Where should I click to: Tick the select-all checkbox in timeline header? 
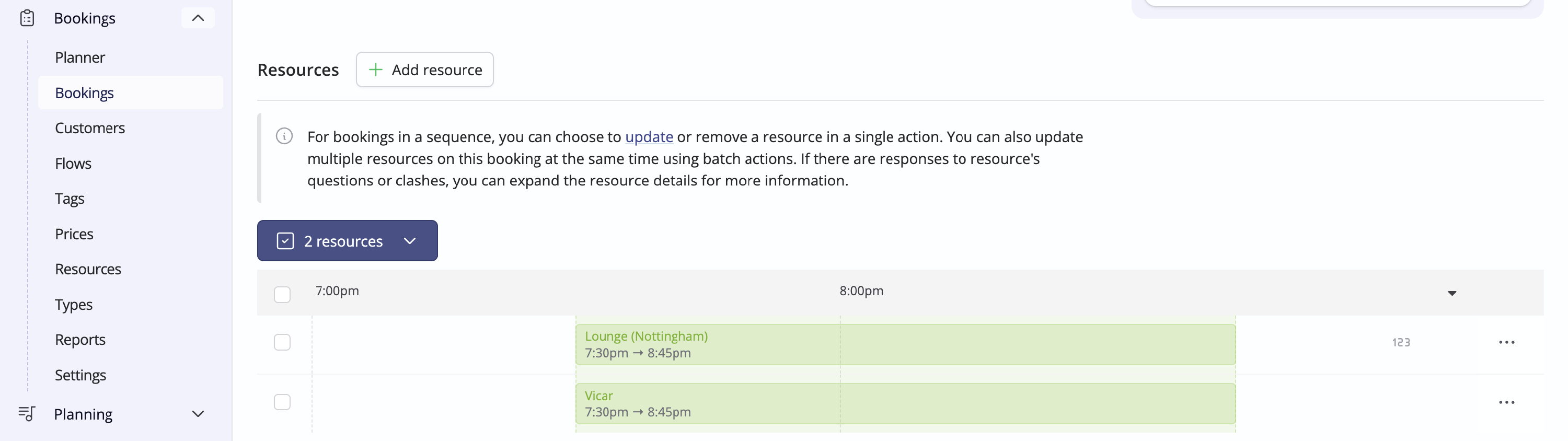[282, 294]
